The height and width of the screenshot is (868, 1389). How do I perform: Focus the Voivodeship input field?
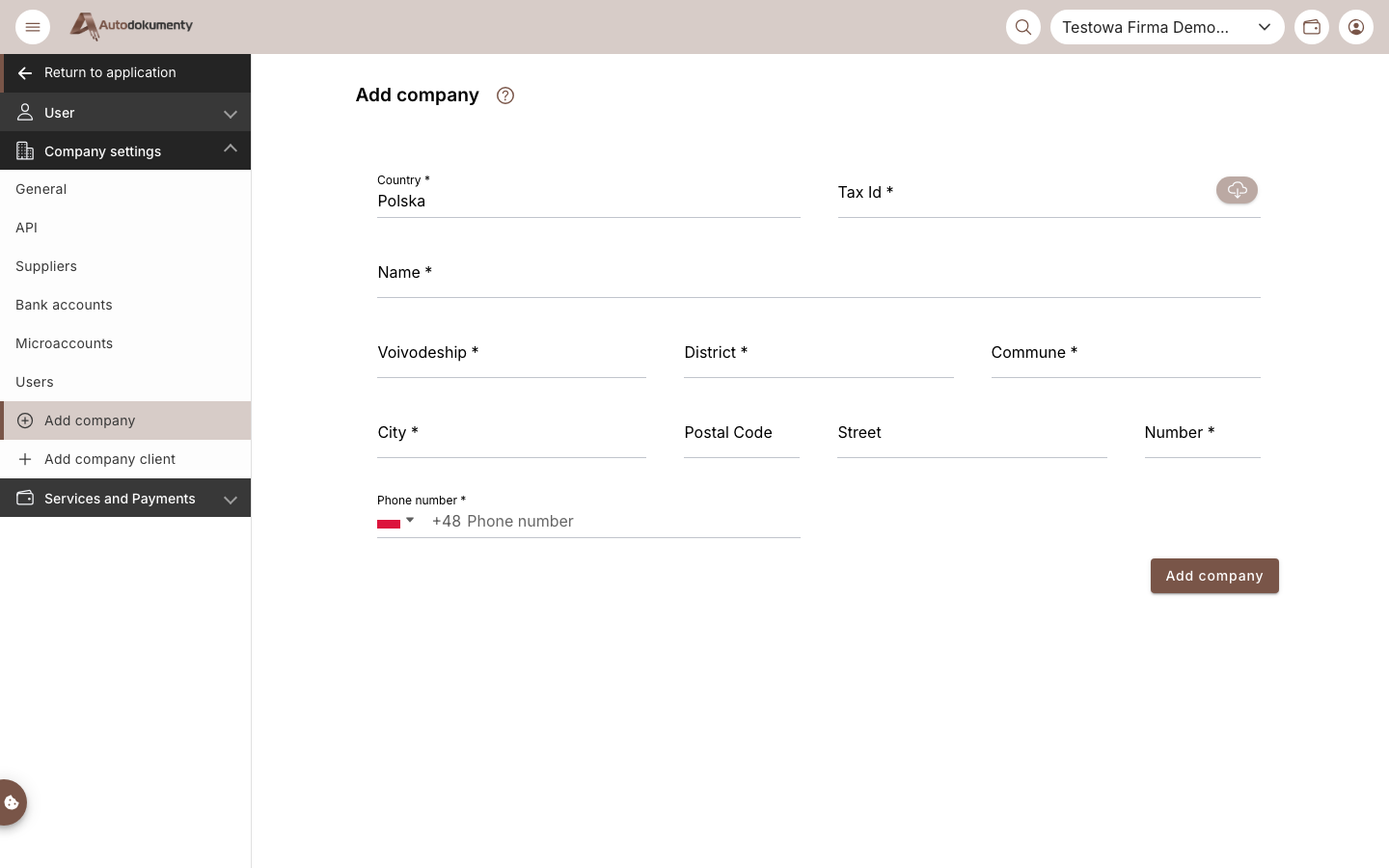pos(512,354)
